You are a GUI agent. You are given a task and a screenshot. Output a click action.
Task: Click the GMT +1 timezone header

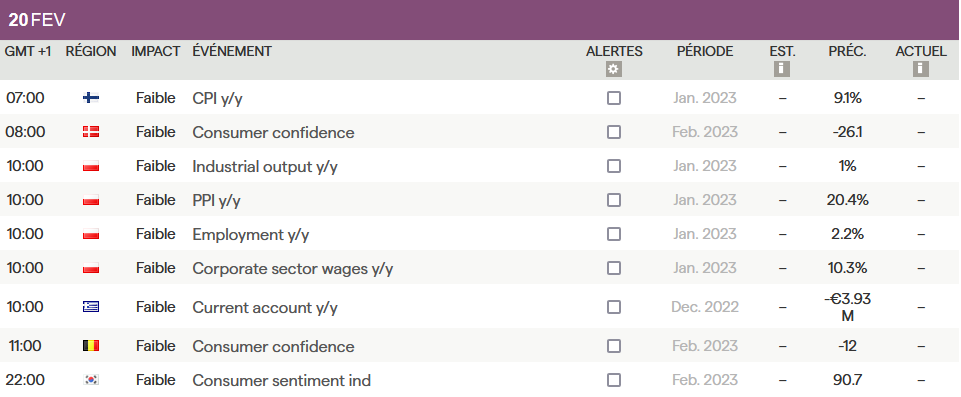(28, 51)
